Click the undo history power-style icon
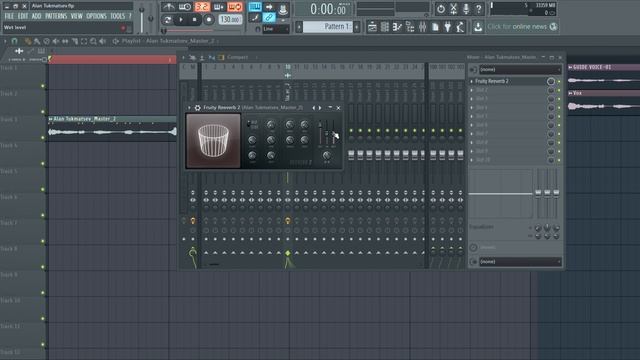The width and height of the screenshot is (640, 360). point(441,9)
